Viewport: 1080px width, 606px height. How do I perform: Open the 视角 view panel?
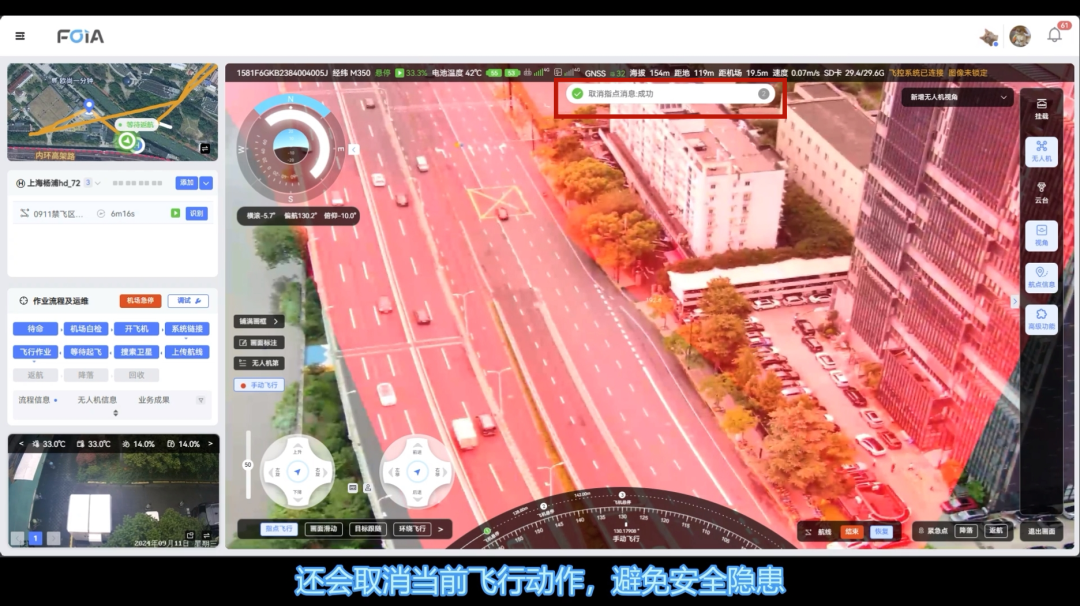(x=1041, y=235)
